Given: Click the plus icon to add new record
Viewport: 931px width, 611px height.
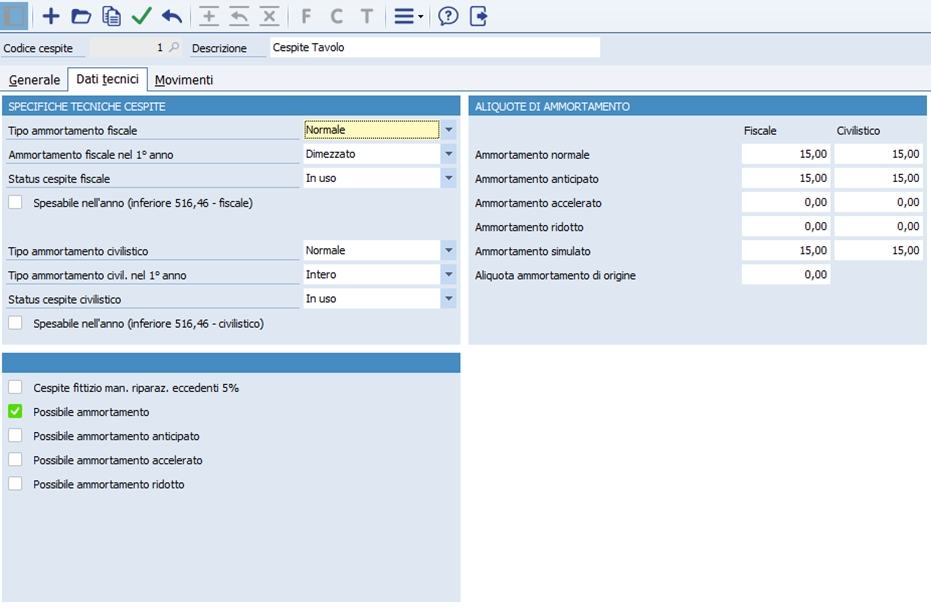Looking at the screenshot, I should coord(51,16).
